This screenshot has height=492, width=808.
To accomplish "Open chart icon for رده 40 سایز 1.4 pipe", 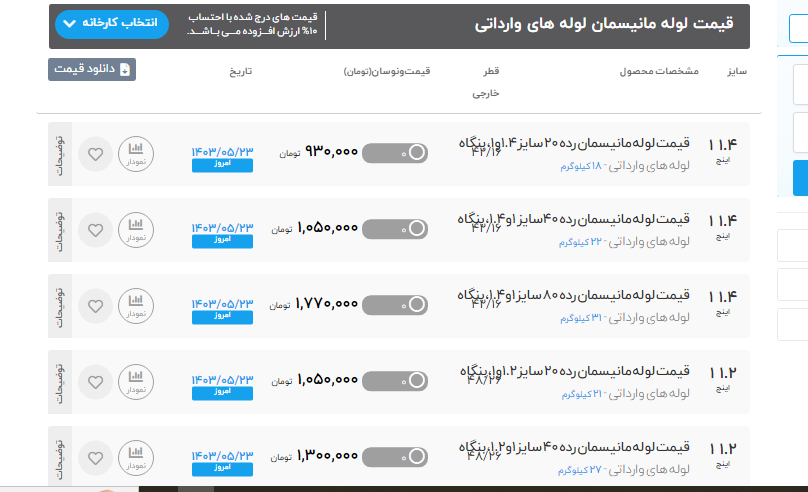I will [x=135, y=230].
